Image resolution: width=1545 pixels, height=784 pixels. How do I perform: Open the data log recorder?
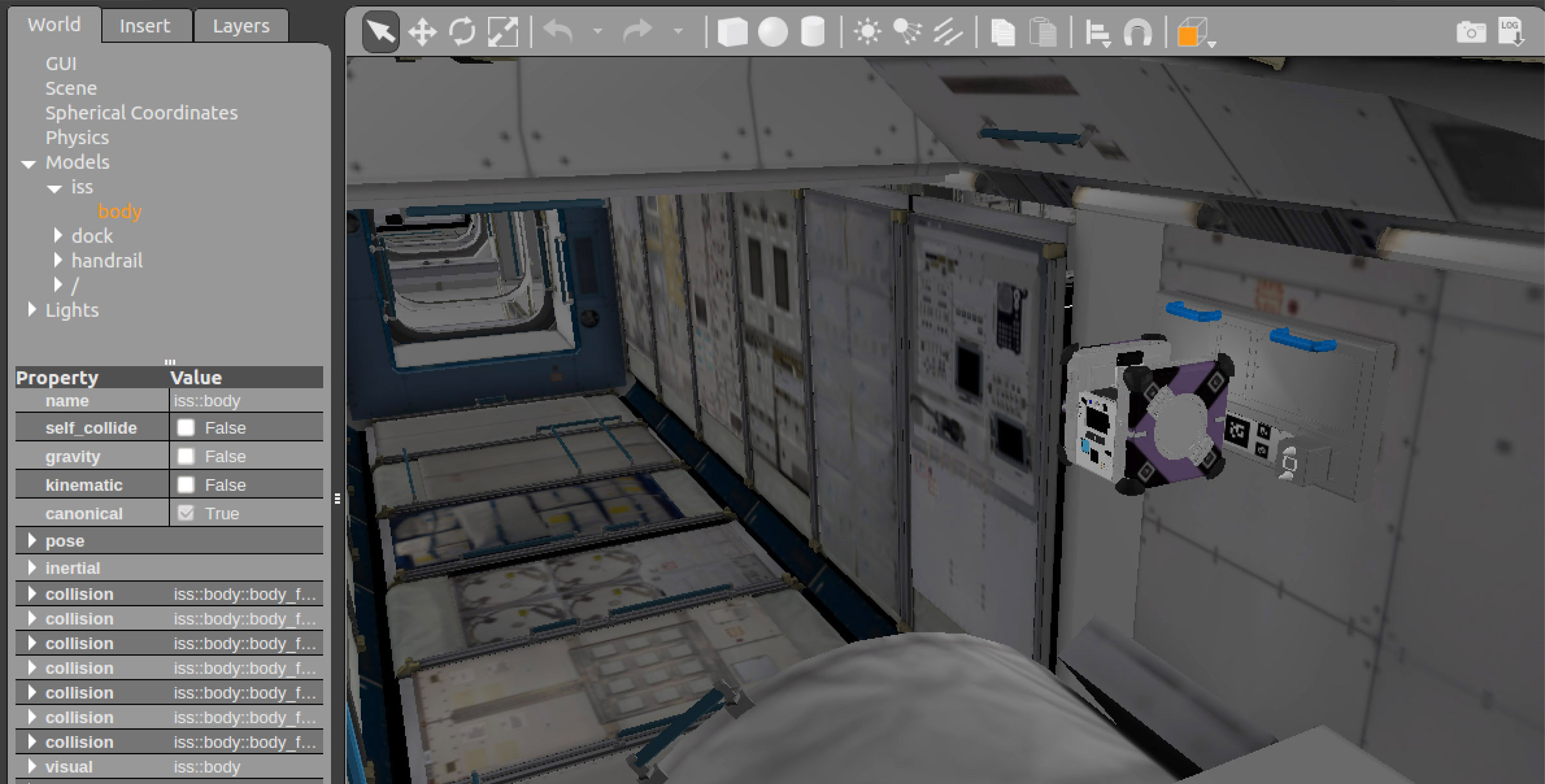(1512, 31)
